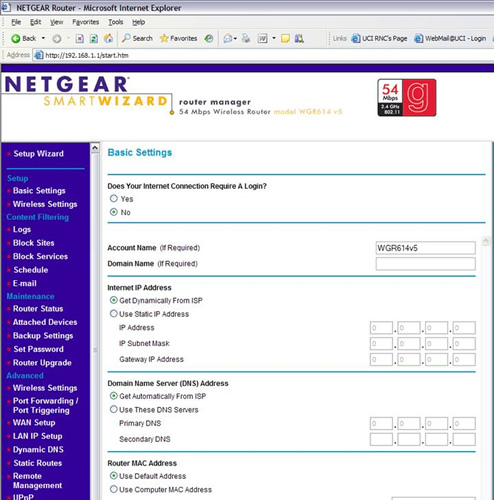Select Use Static IP Address
Viewport: 494px width, 500px height.
[114, 314]
